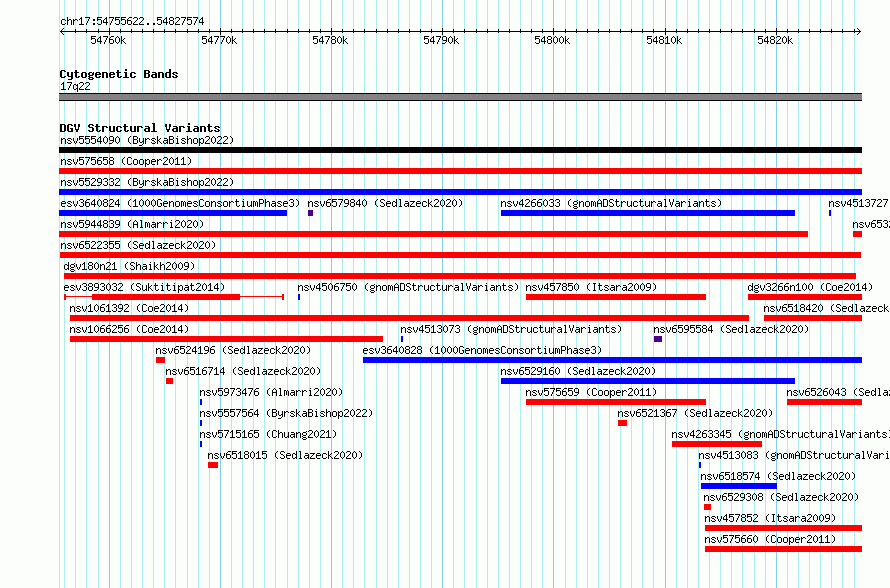The width and height of the screenshot is (890, 588).
Task: Open esv3640828 (1000GenomesConsortiumPhase3) label
Action: tap(482, 350)
